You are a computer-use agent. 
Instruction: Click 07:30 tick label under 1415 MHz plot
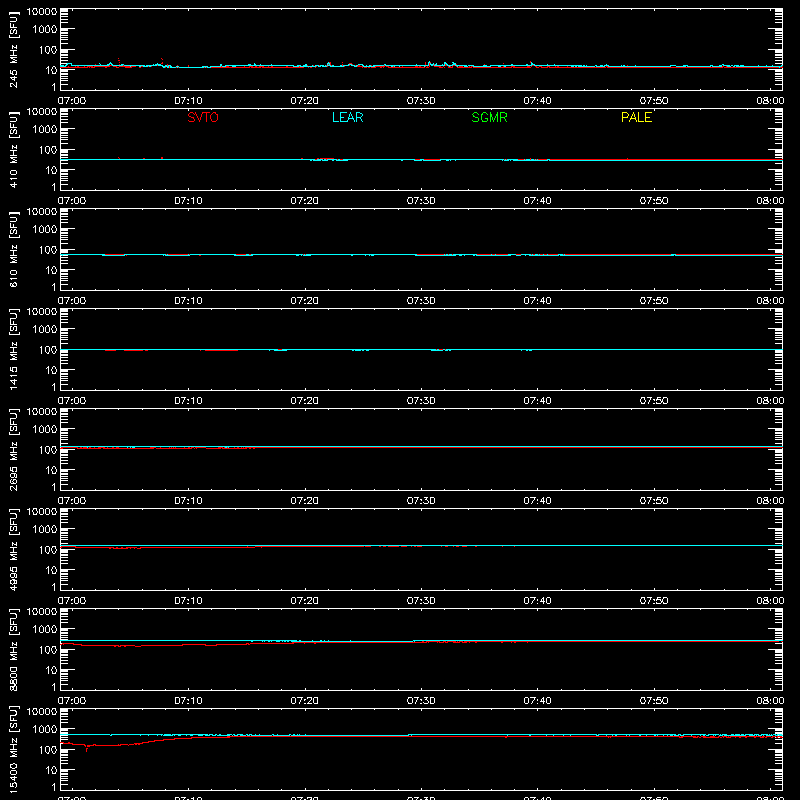pos(421,401)
